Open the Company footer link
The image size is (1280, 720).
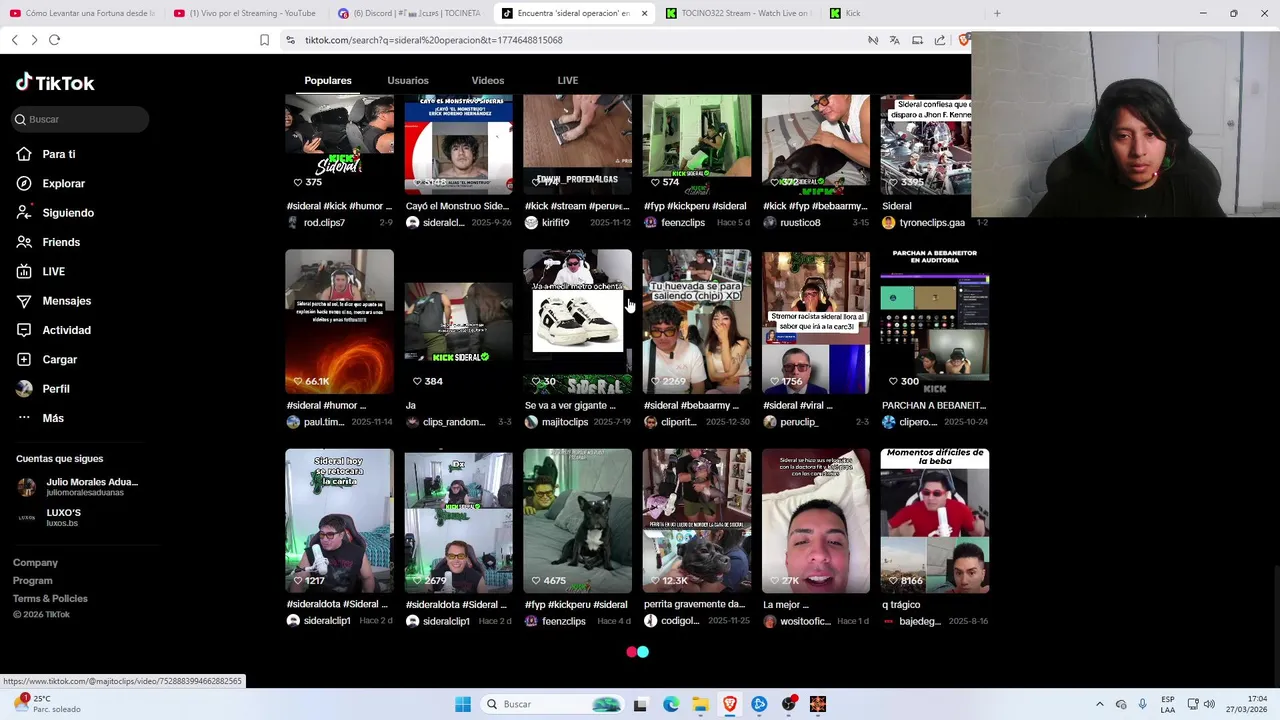pyautogui.click(x=35, y=563)
